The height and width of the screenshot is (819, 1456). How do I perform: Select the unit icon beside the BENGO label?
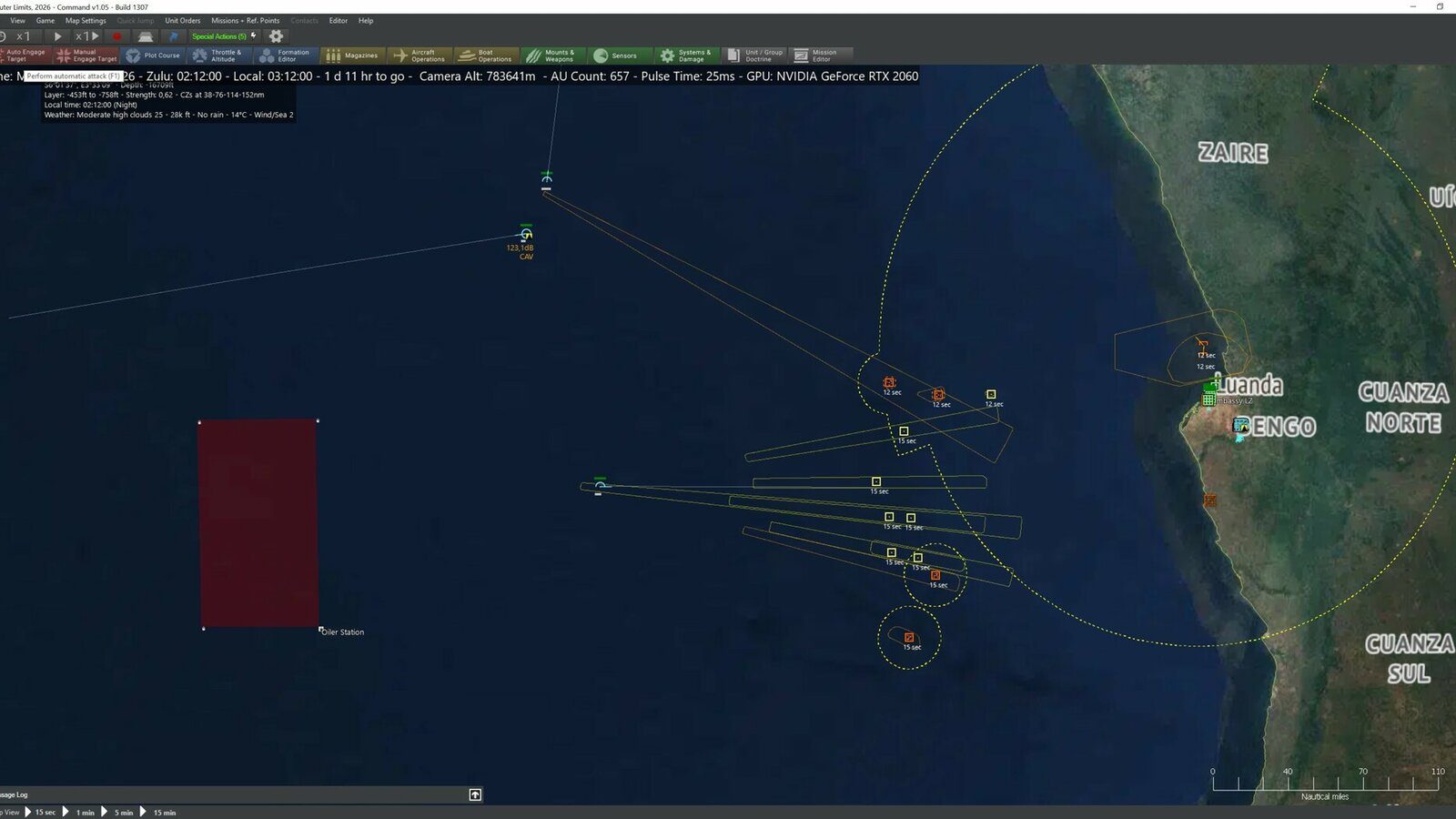tap(1240, 425)
